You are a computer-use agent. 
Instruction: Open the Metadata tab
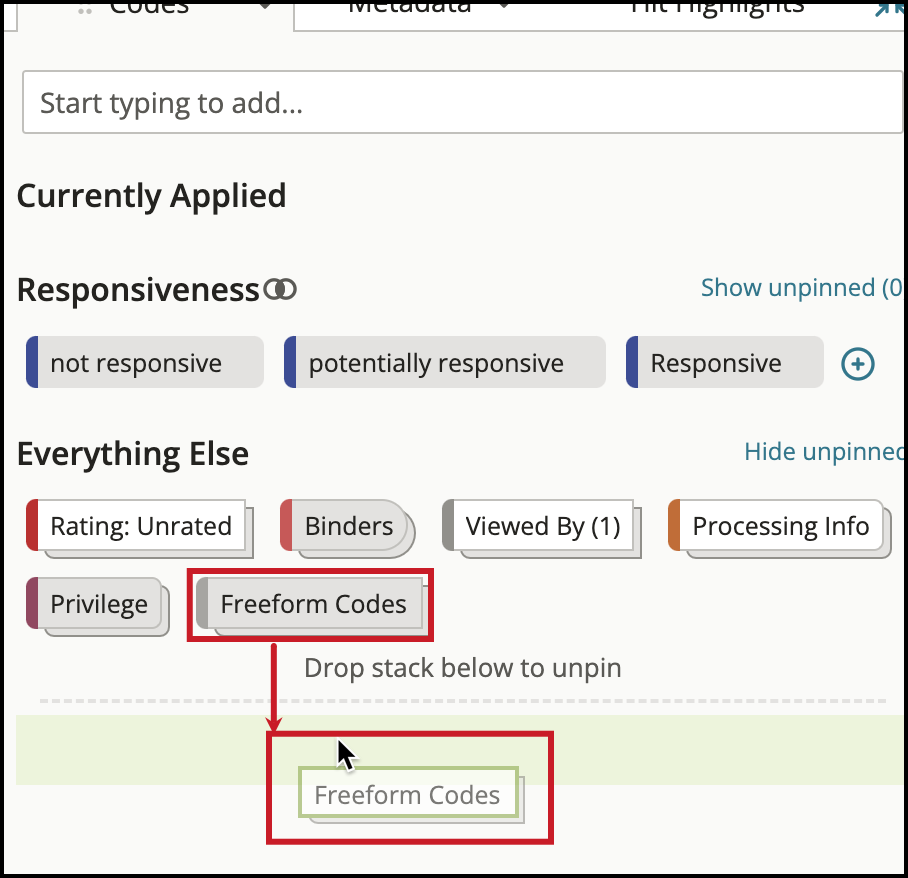point(409,9)
